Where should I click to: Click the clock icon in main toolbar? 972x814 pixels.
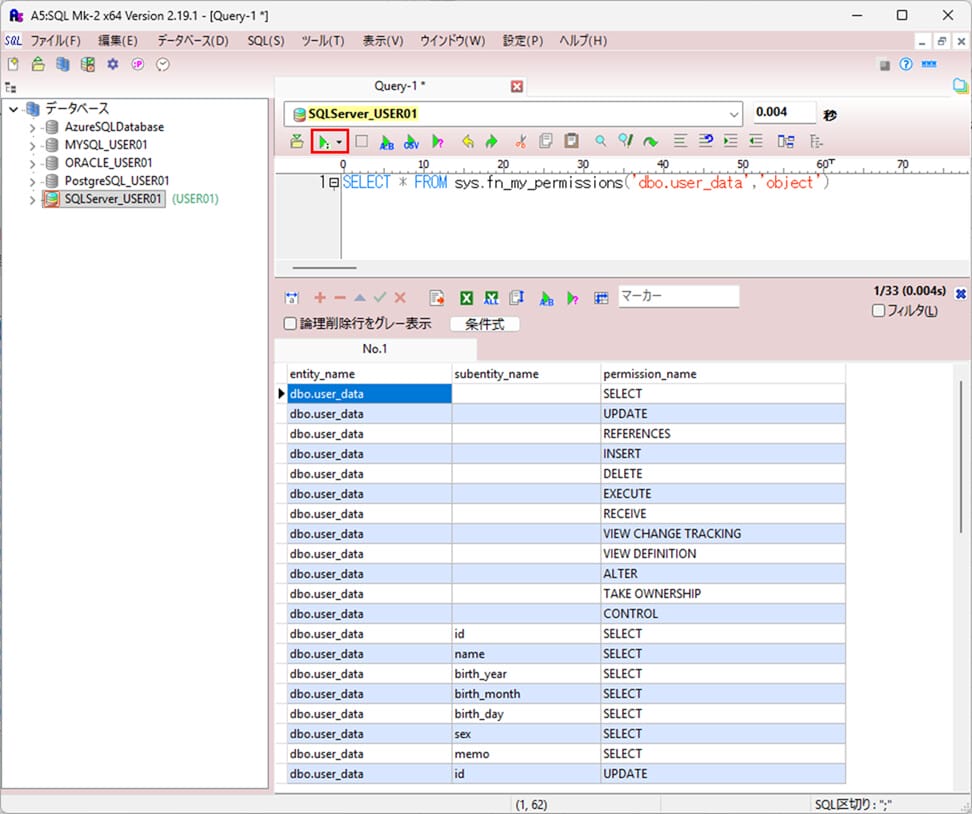pos(162,64)
